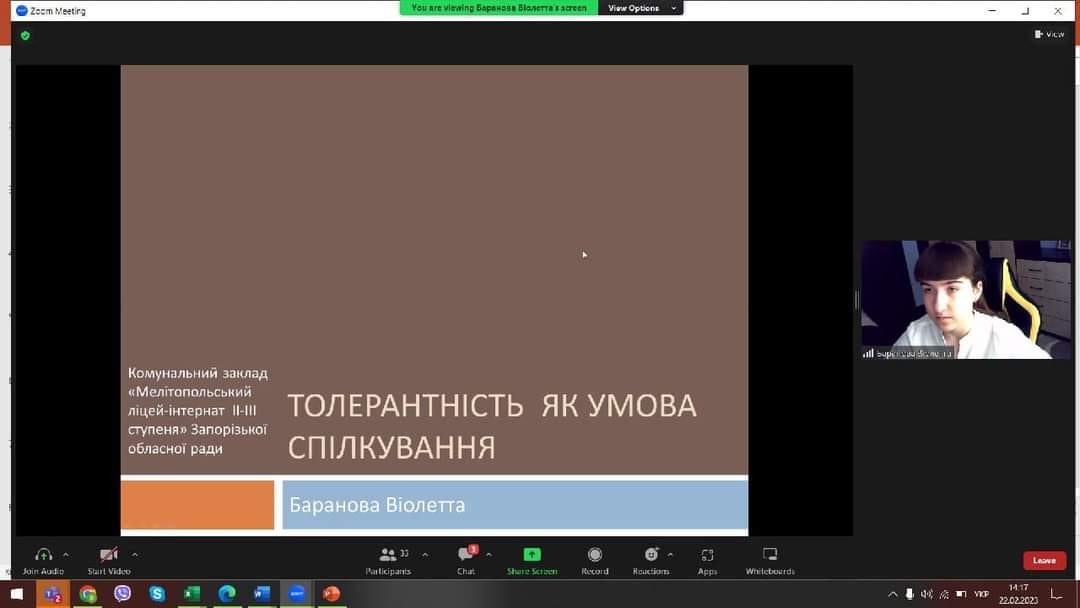Open the Reactions menu
This screenshot has height=608, width=1080.
point(651,555)
